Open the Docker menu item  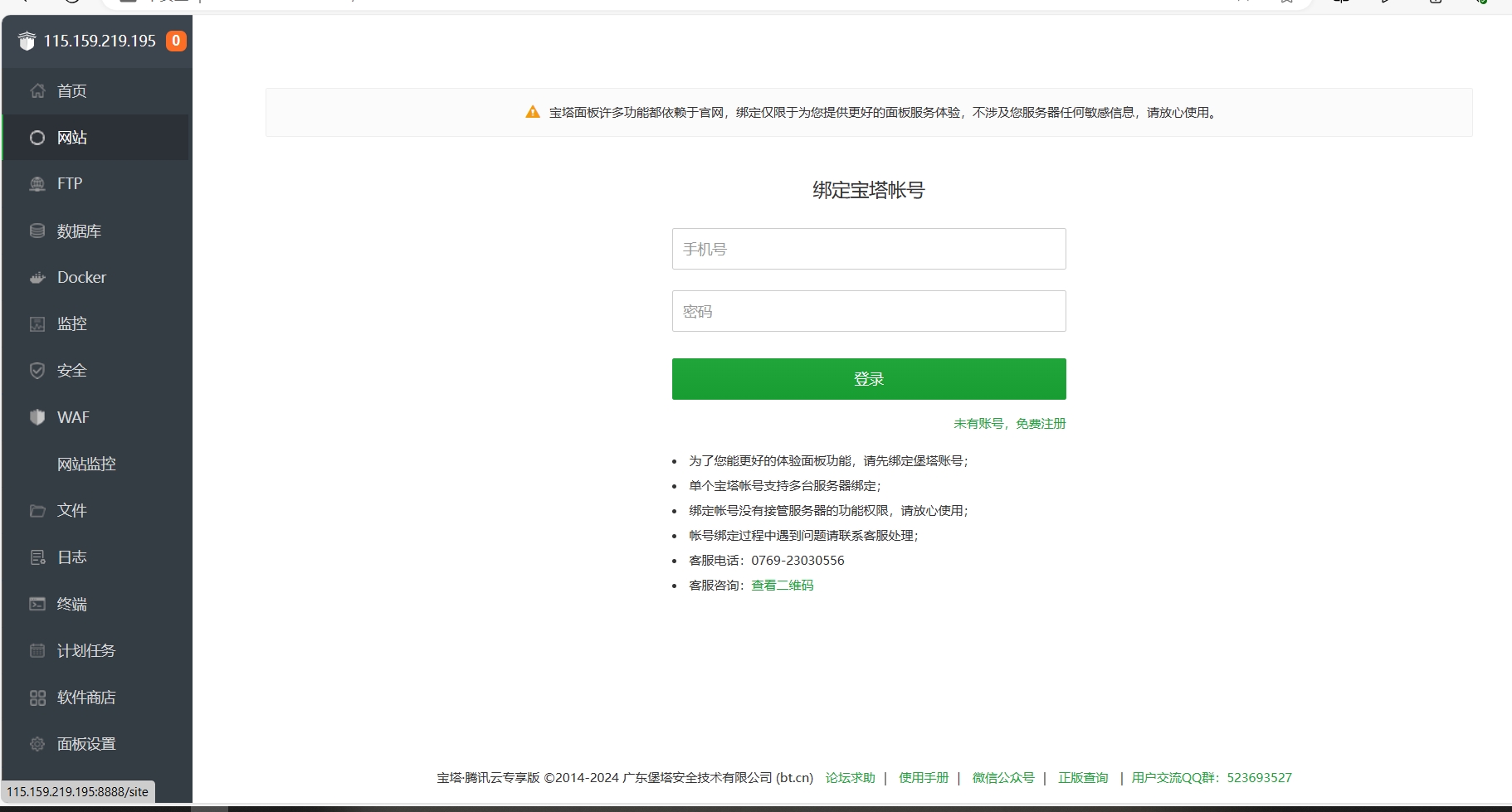(96, 278)
